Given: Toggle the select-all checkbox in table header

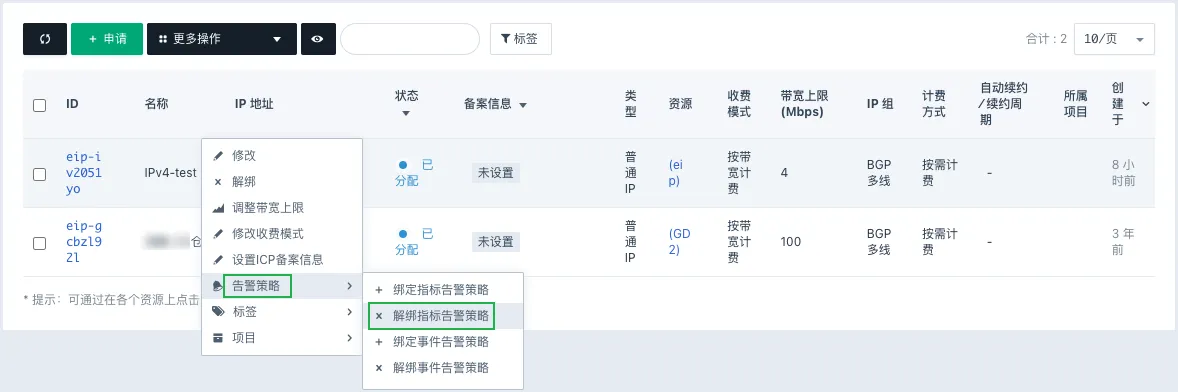Looking at the screenshot, I should click(x=40, y=105).
